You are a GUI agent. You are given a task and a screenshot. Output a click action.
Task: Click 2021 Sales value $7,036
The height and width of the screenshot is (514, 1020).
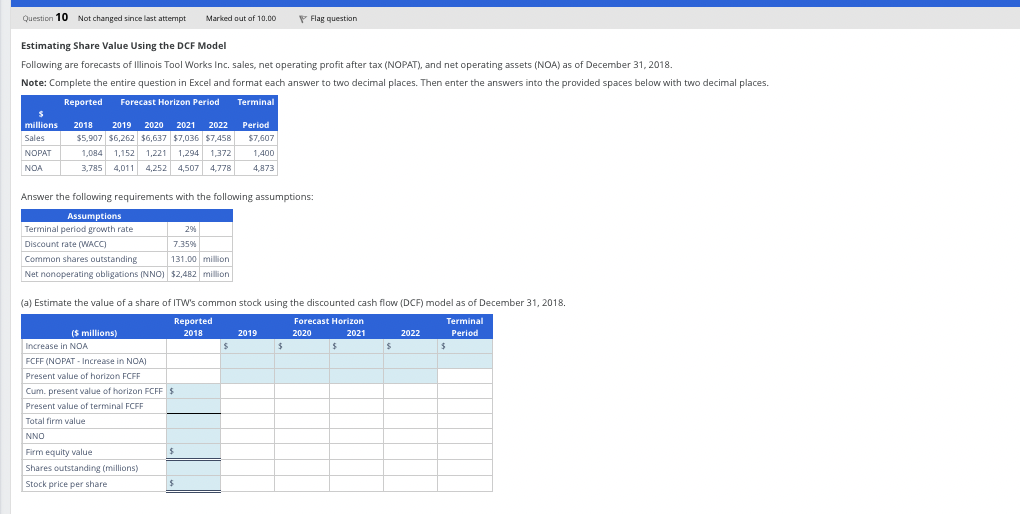(x=188, y=138)
